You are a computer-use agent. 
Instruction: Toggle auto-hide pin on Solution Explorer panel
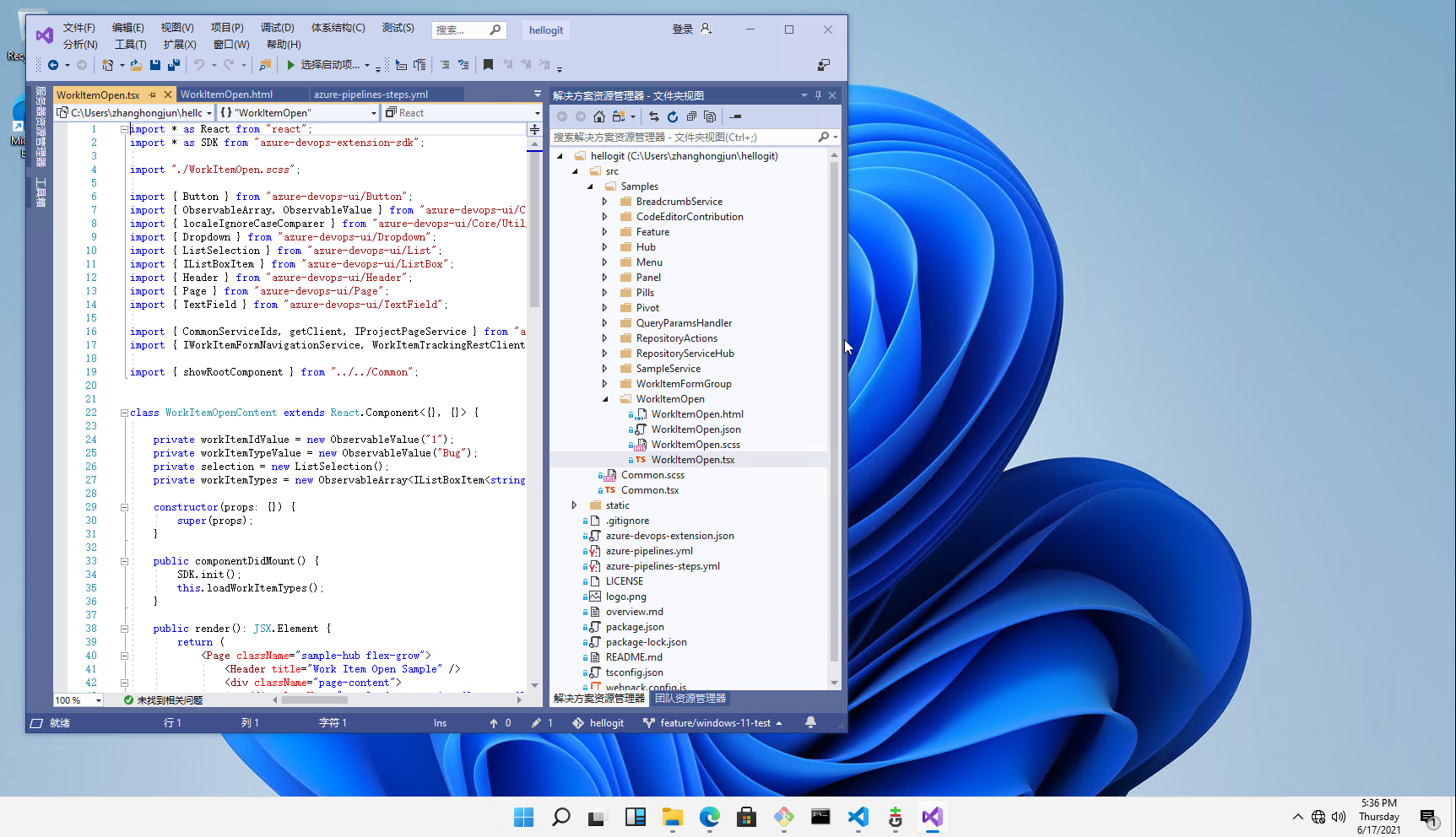[818, 95]
